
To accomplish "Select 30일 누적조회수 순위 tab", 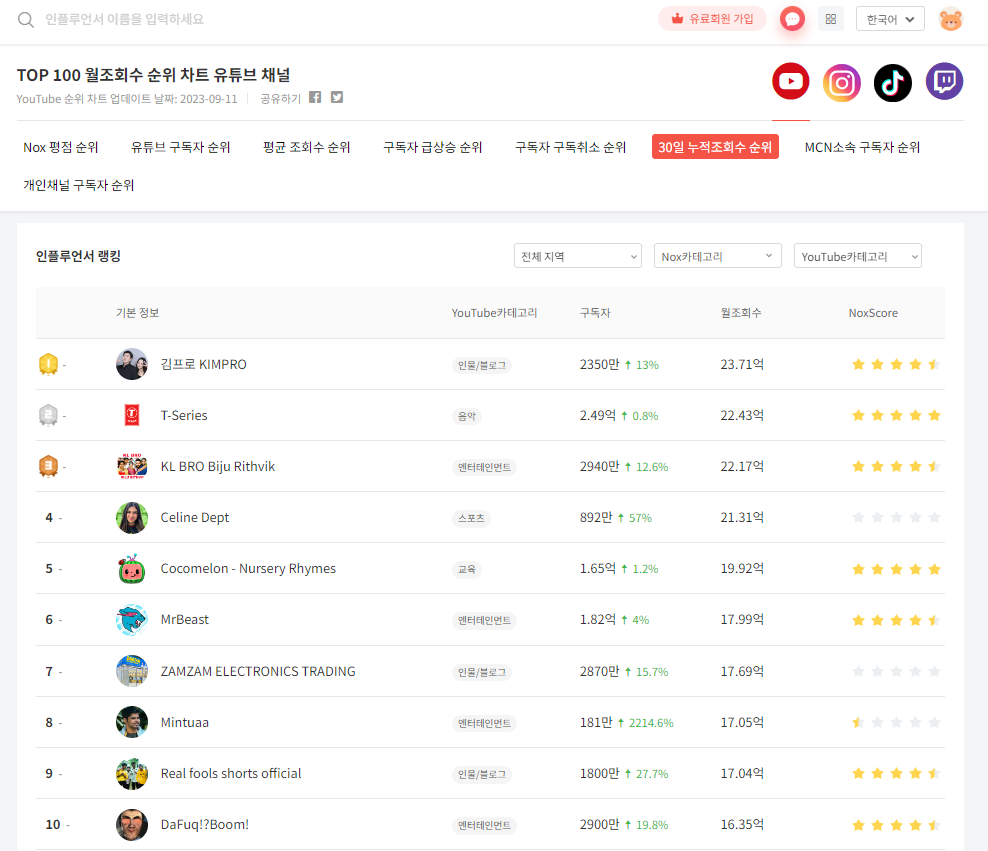I will pos(715,147).
